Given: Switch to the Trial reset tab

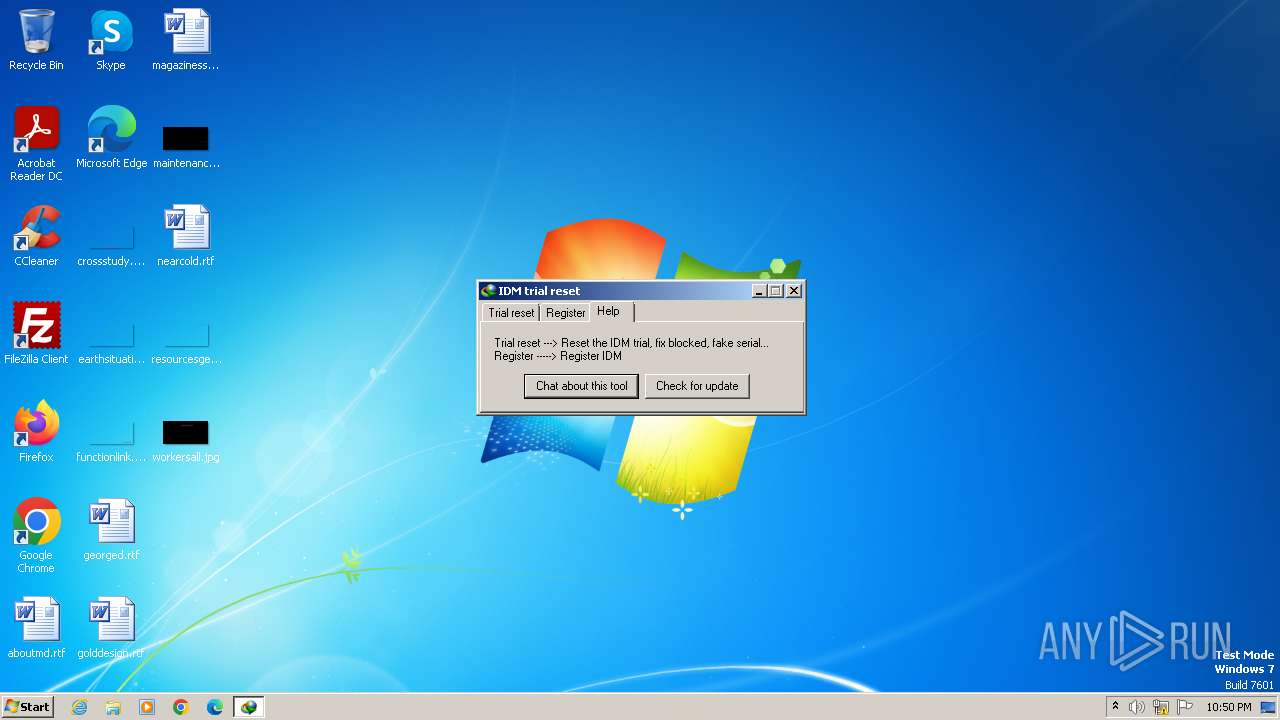Looking at the screenshot, I should pyautogui.click(x=511, y=313).
